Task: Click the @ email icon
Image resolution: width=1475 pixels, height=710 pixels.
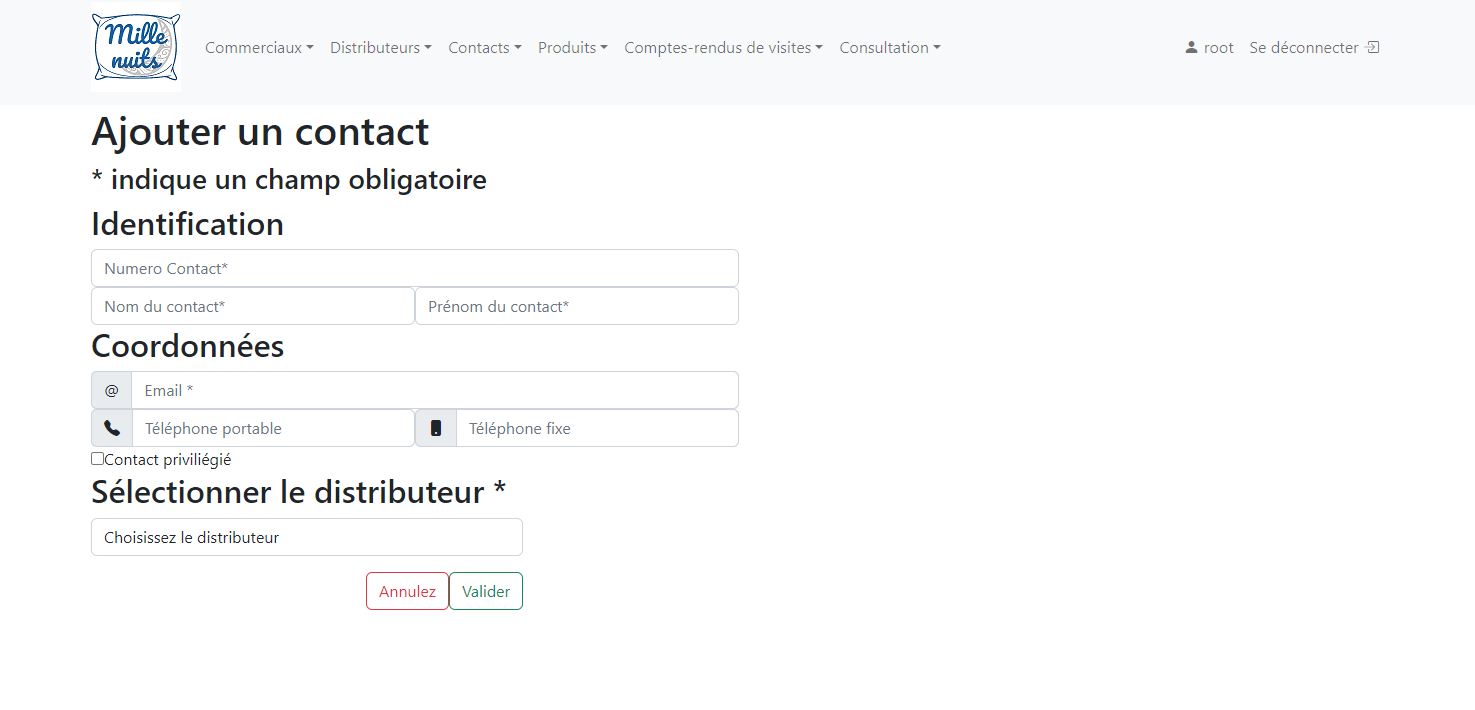Action: [x=111, y=390]
